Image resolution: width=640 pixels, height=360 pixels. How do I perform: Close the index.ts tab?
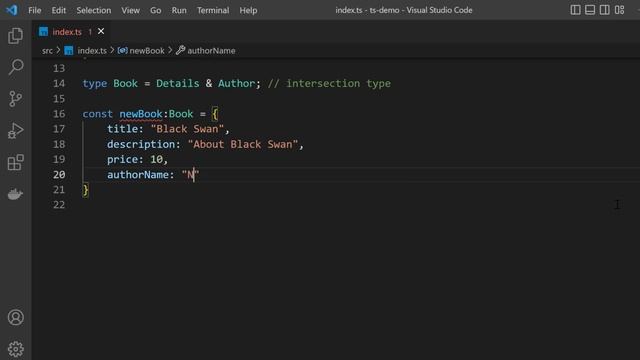click(101, 31)
